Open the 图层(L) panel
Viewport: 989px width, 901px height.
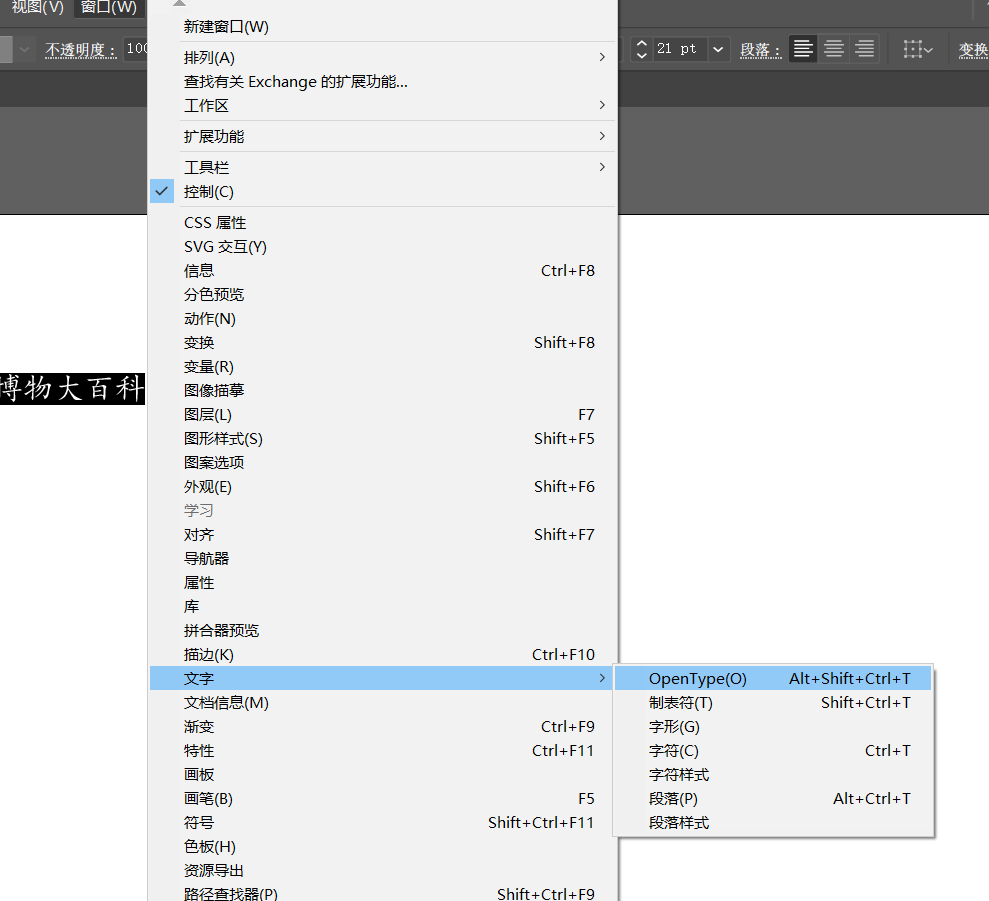point(382,415)
